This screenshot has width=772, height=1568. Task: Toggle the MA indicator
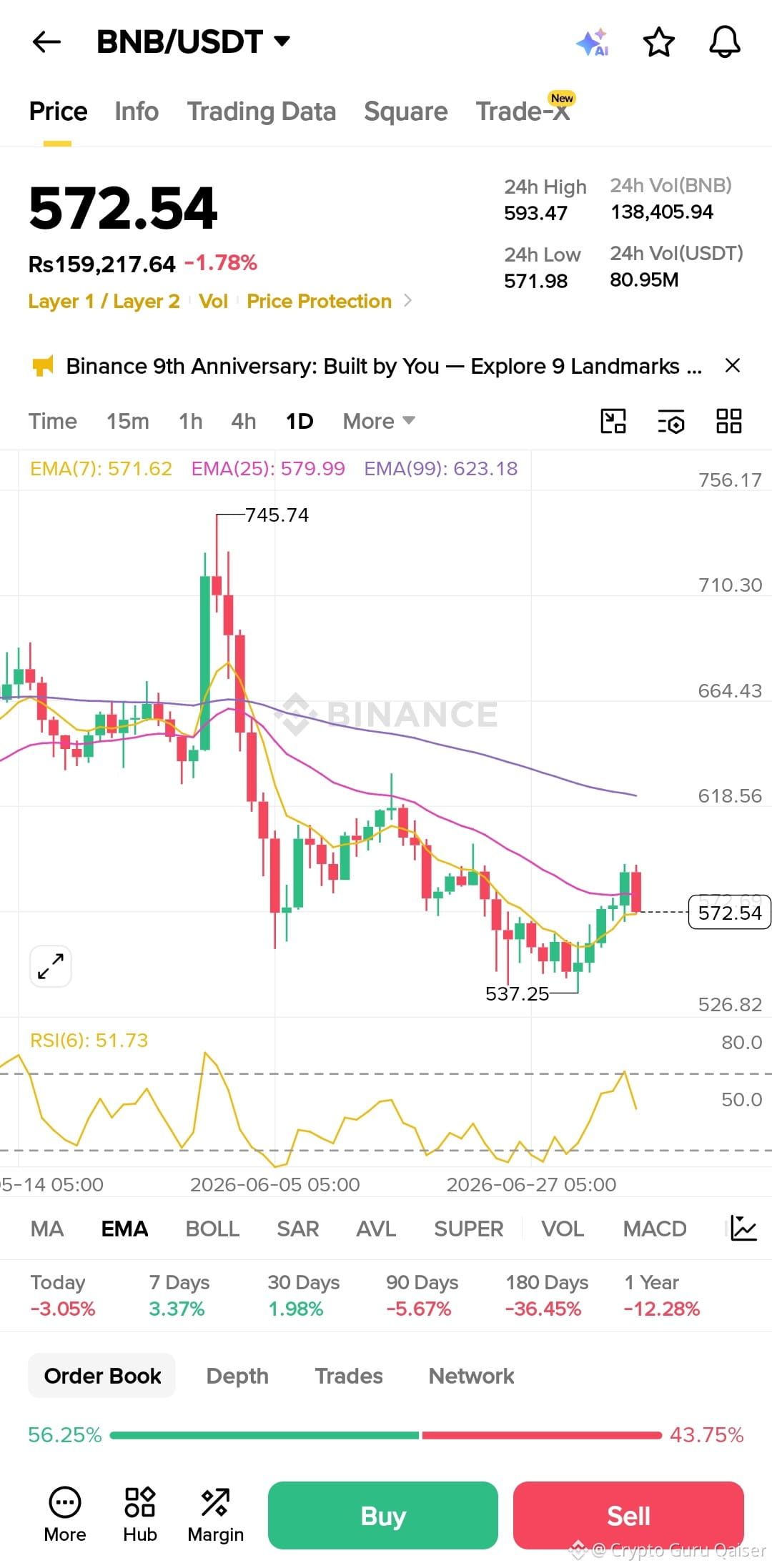47,1229
